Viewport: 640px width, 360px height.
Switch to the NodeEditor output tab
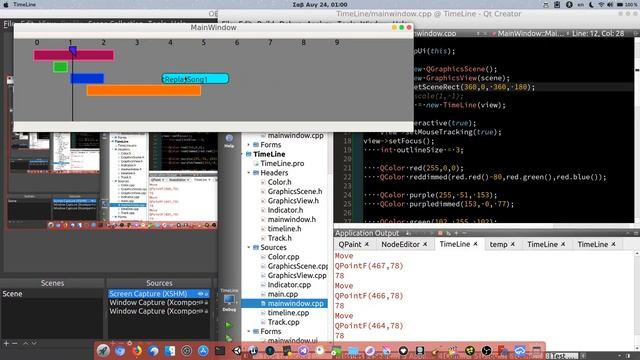[400, 244]
